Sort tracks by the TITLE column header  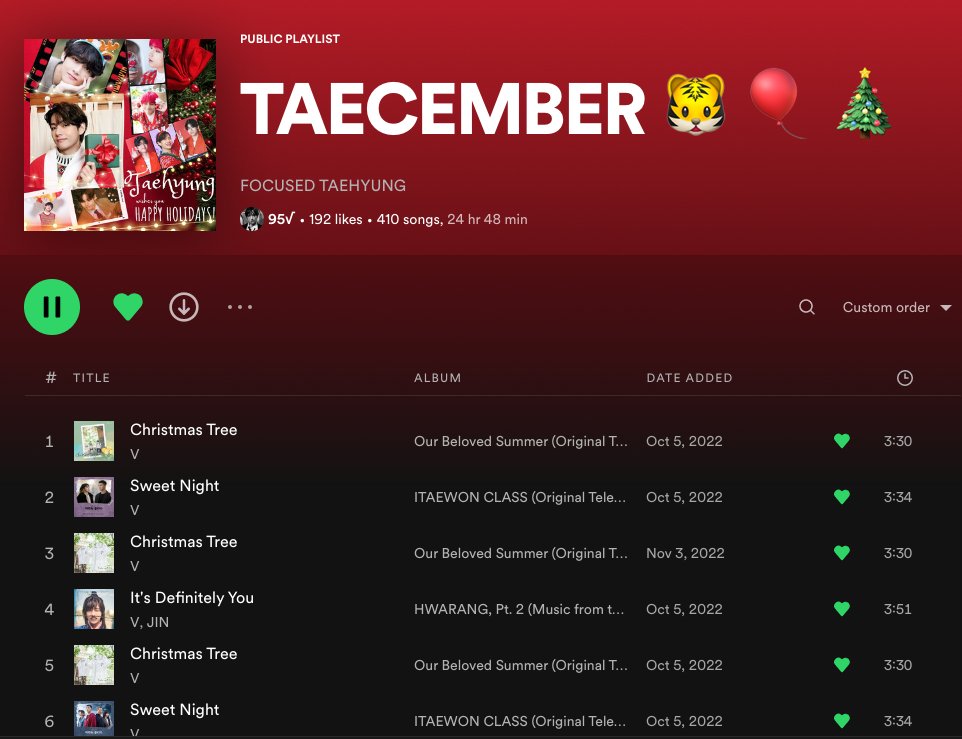[91, 378]
